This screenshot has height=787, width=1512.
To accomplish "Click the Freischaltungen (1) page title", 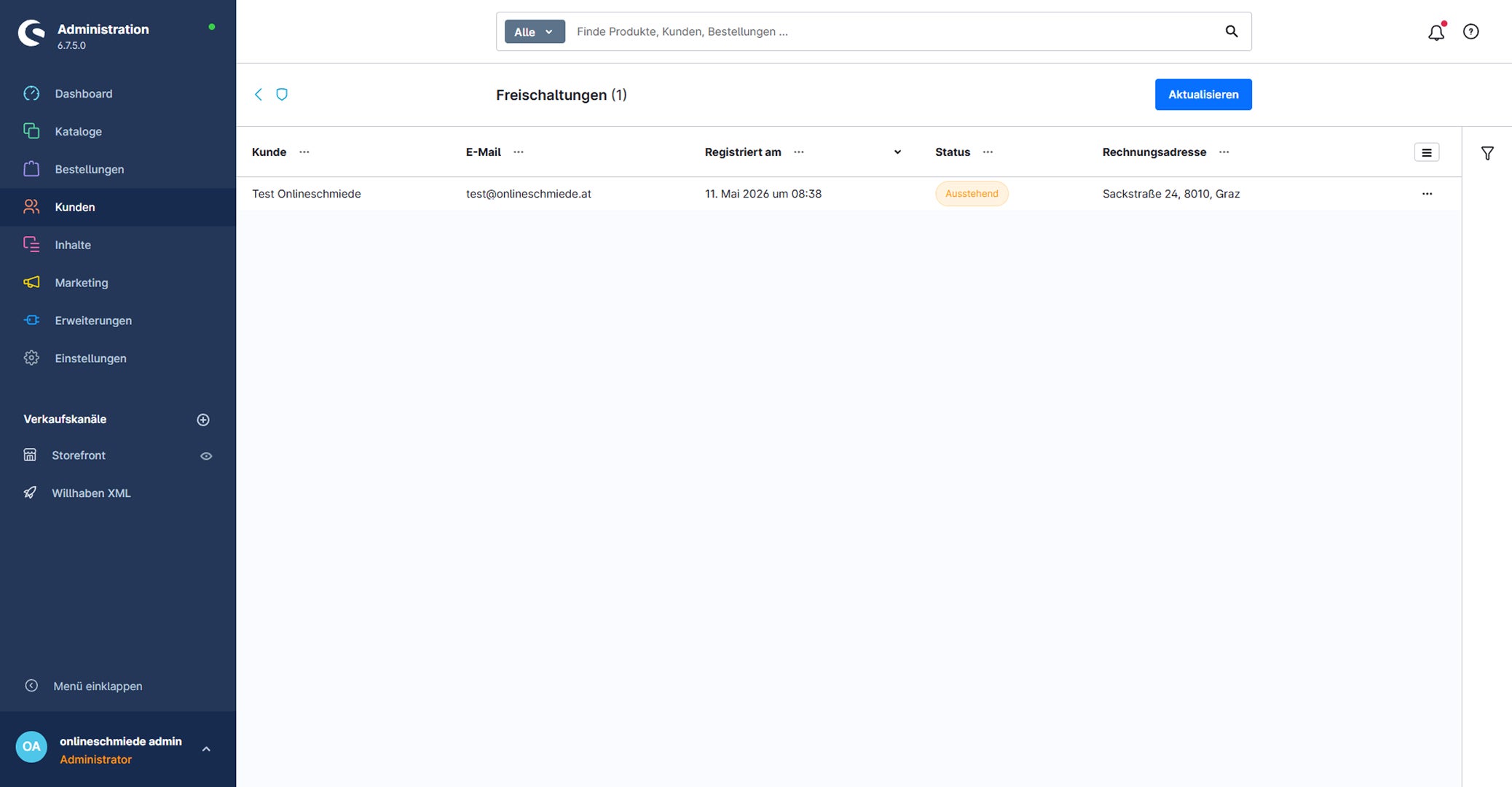I will [x=562, y=95].
